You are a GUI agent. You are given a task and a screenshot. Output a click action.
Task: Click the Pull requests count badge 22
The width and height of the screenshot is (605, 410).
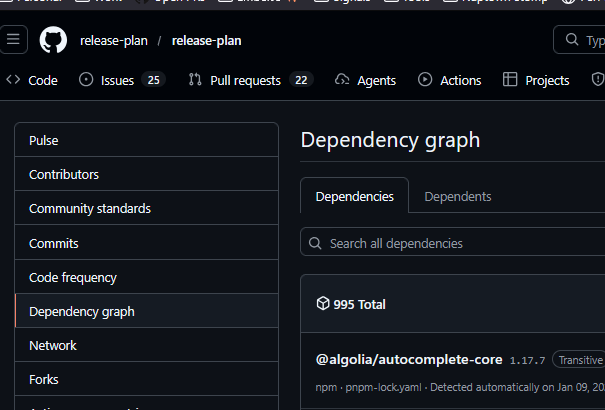click(x=301, y=80)
